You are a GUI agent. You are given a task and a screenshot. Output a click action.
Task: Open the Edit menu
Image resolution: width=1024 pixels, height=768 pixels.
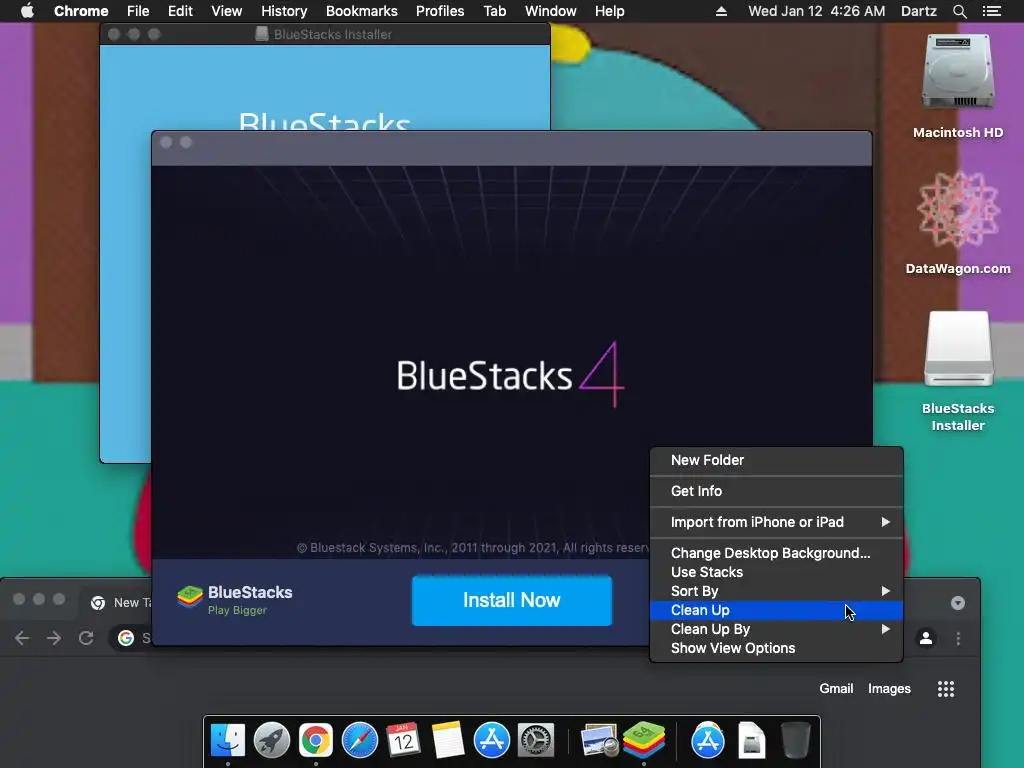[x=180, y=11]
